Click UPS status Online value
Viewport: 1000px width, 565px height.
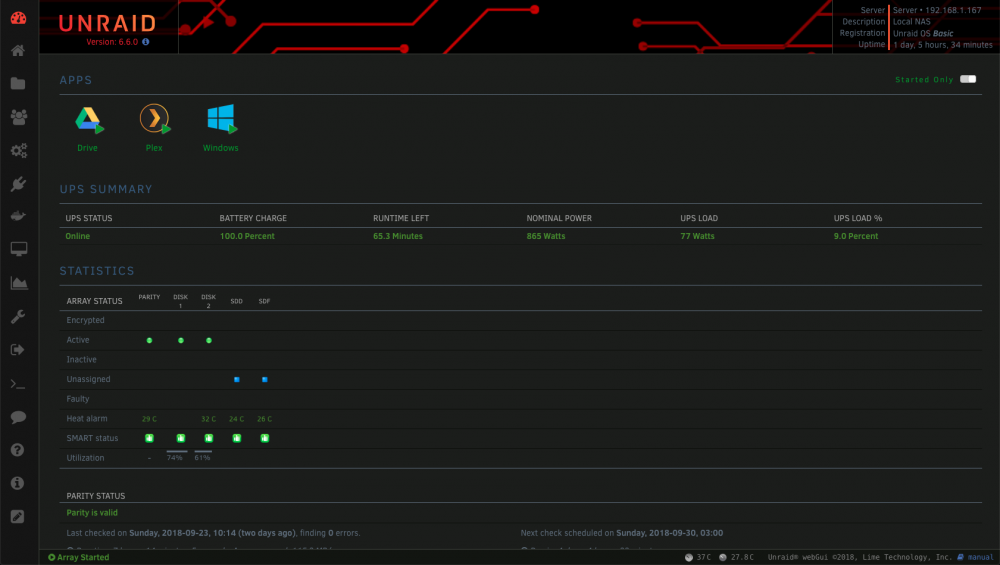[x=78, y=237]
